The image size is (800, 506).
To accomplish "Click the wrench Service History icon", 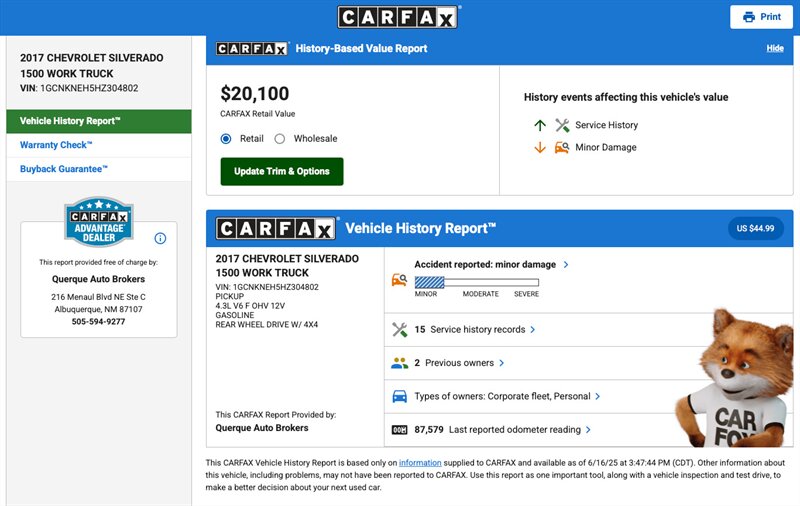I will click(x=562, y=125).
